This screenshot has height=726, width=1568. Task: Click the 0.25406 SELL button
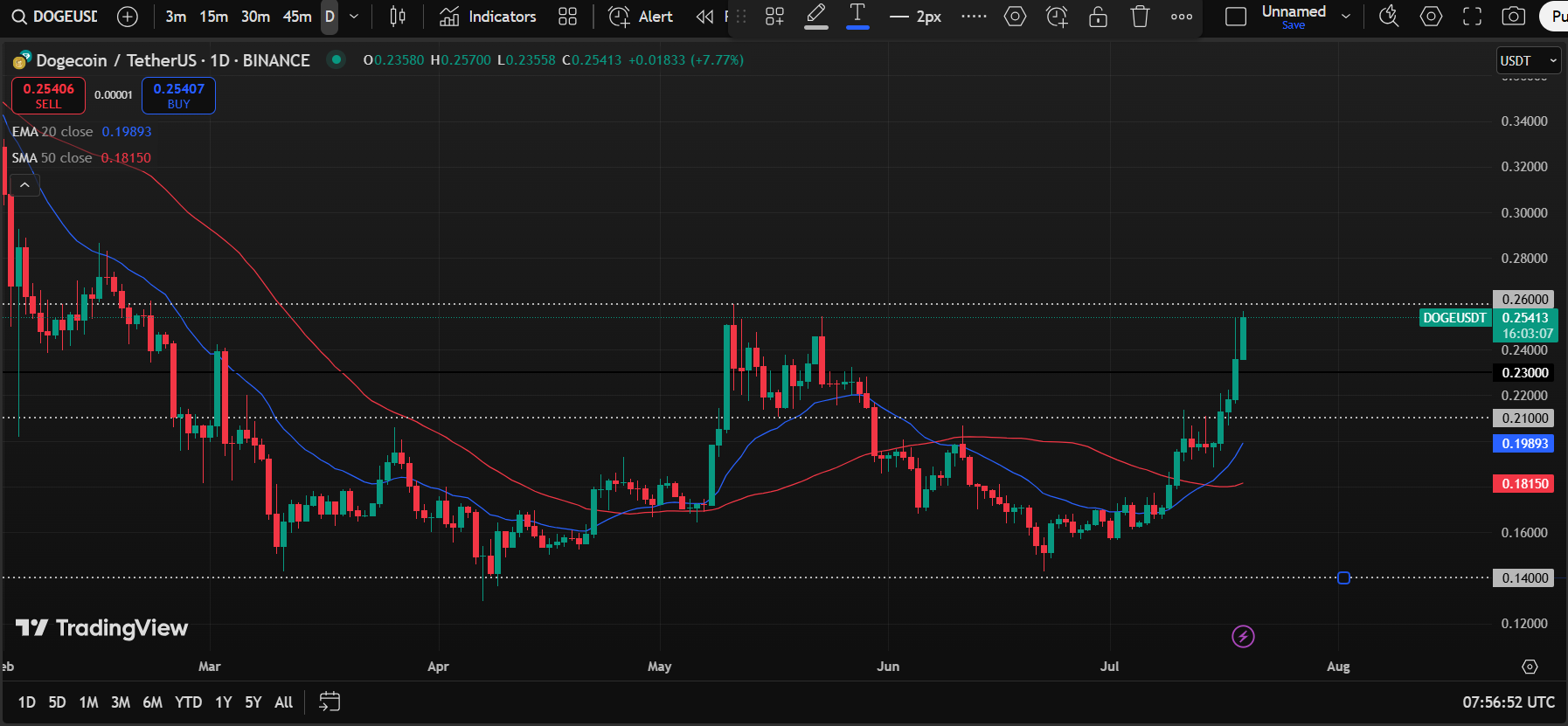click(x=48, y=95)
